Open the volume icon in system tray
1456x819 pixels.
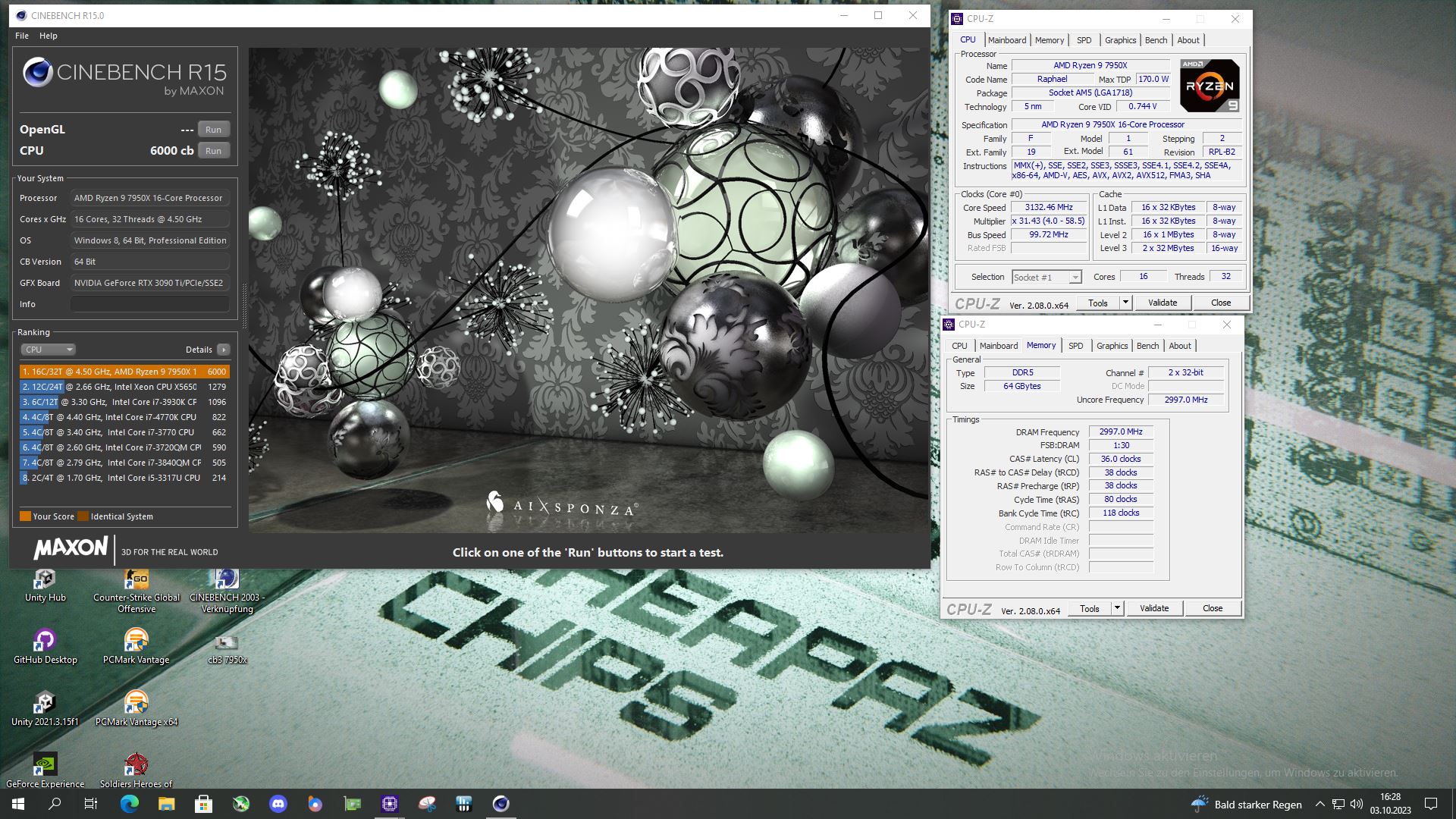tap(1357, 804)
